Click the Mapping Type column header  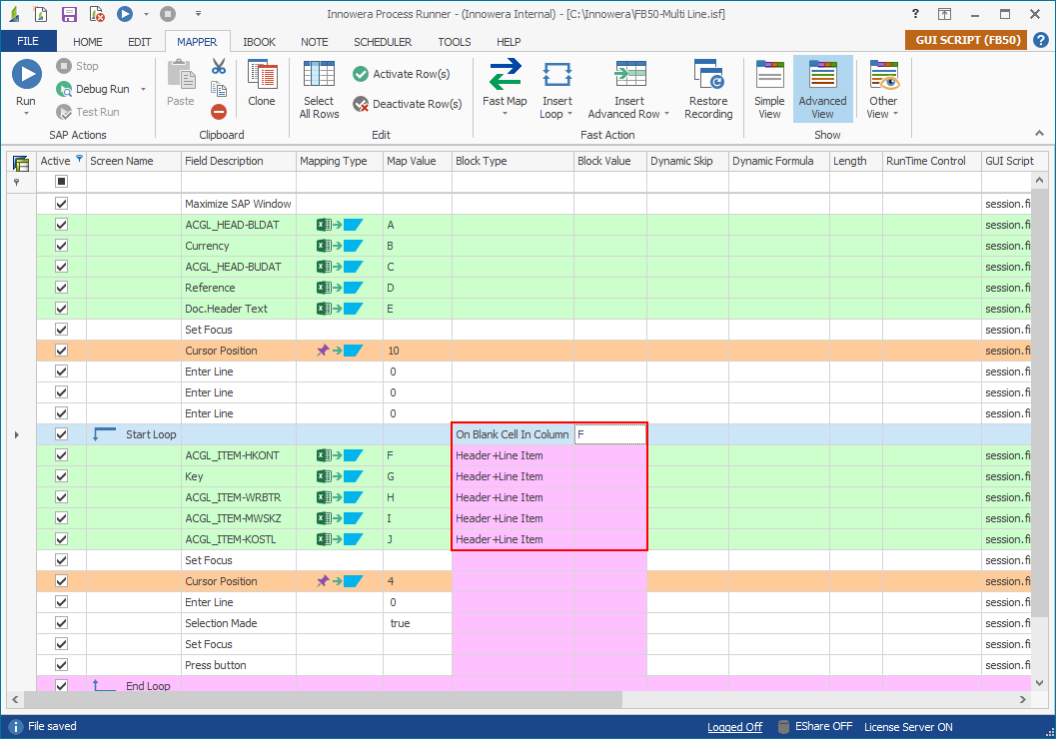pos(333,161)
